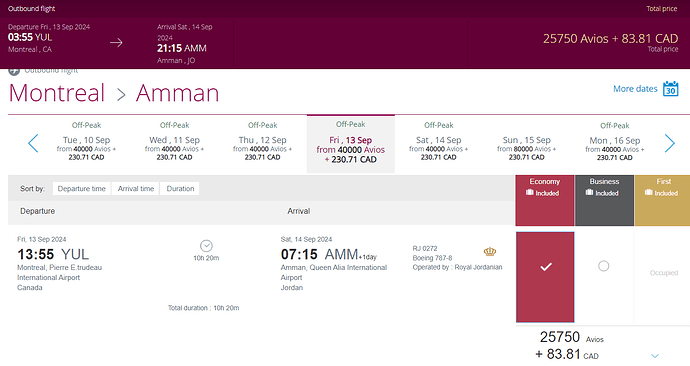The height and width of the screenshot is (366, 690).
Task: Click the Arrival column label
Action: (299, 211)
